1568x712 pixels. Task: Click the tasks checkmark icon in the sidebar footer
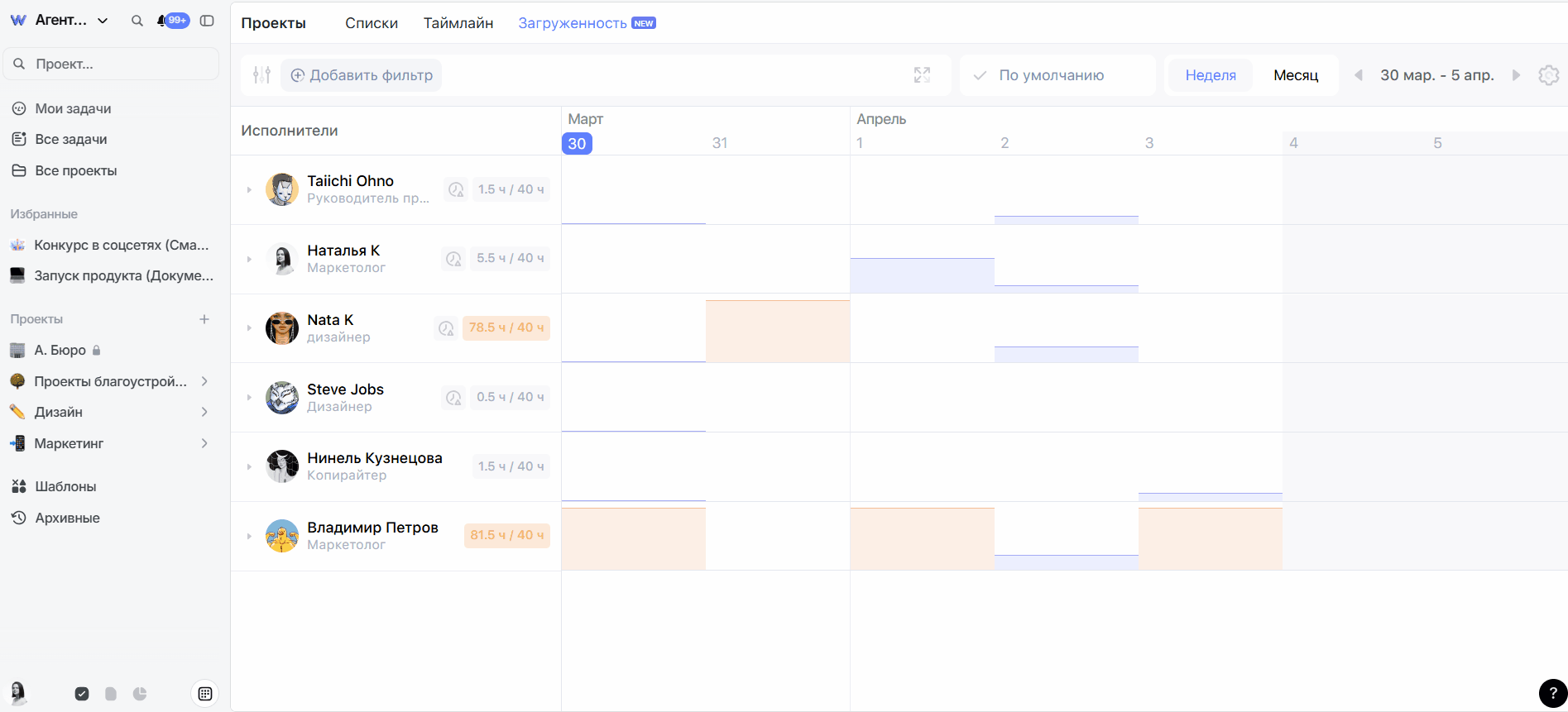[x=82, y=694]
